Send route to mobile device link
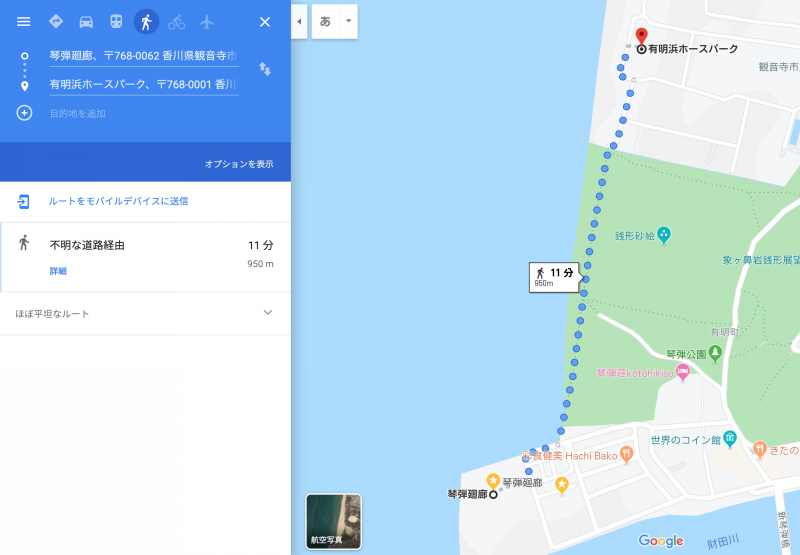The width and height of the screenshot is (800, 555). [118, 201]
